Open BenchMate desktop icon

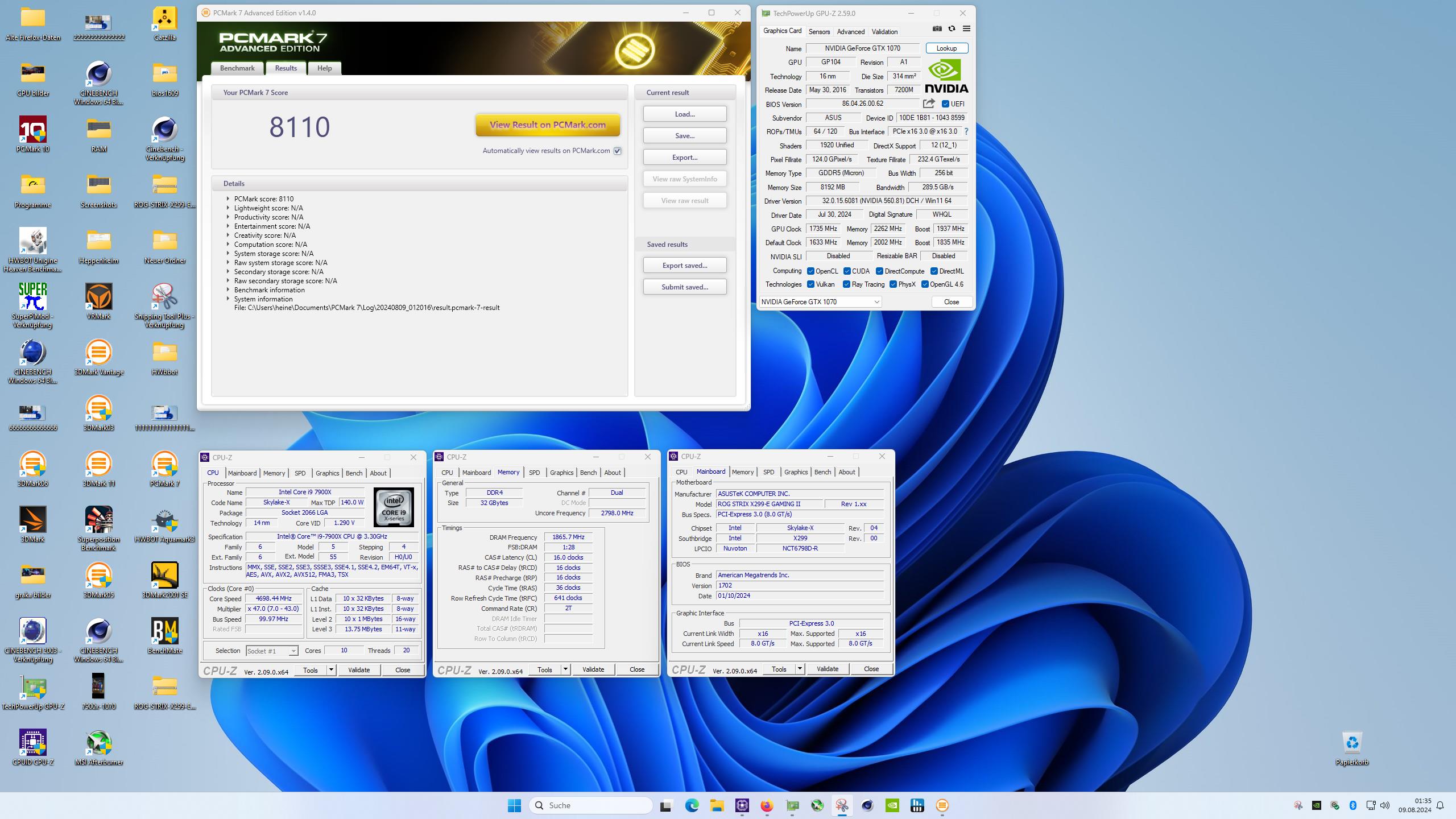pos(165,636)
